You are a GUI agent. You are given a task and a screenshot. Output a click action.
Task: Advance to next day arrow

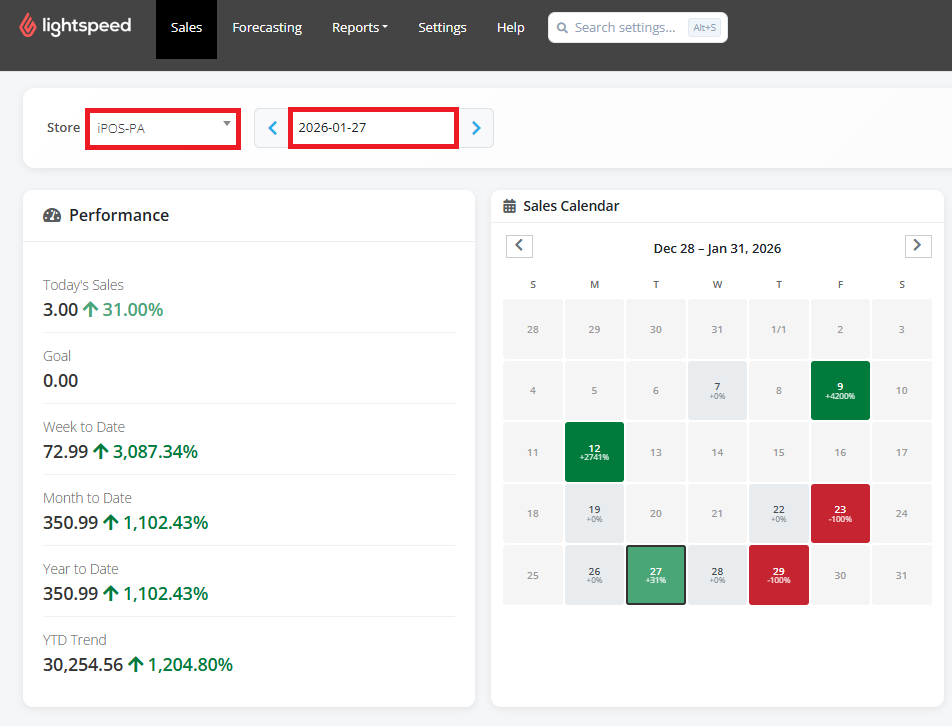pos(476,128)
